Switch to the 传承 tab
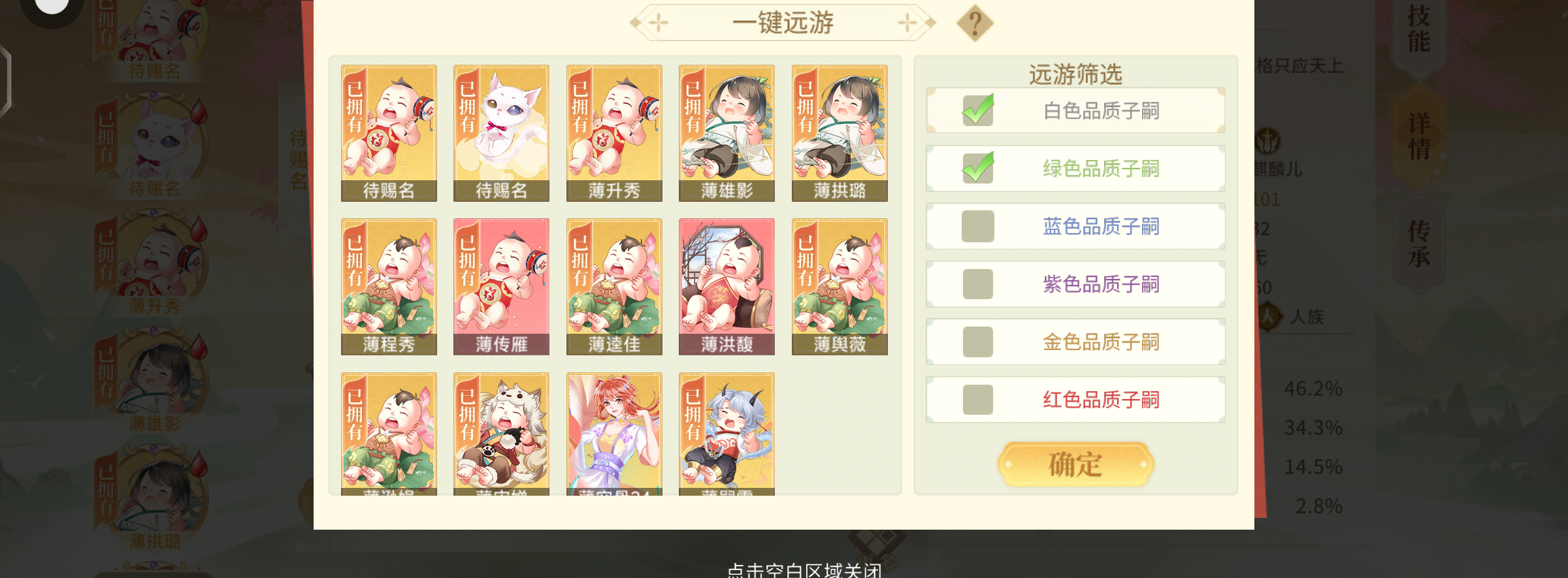This screenshot has width=1568, height=578. [1418, 244]
